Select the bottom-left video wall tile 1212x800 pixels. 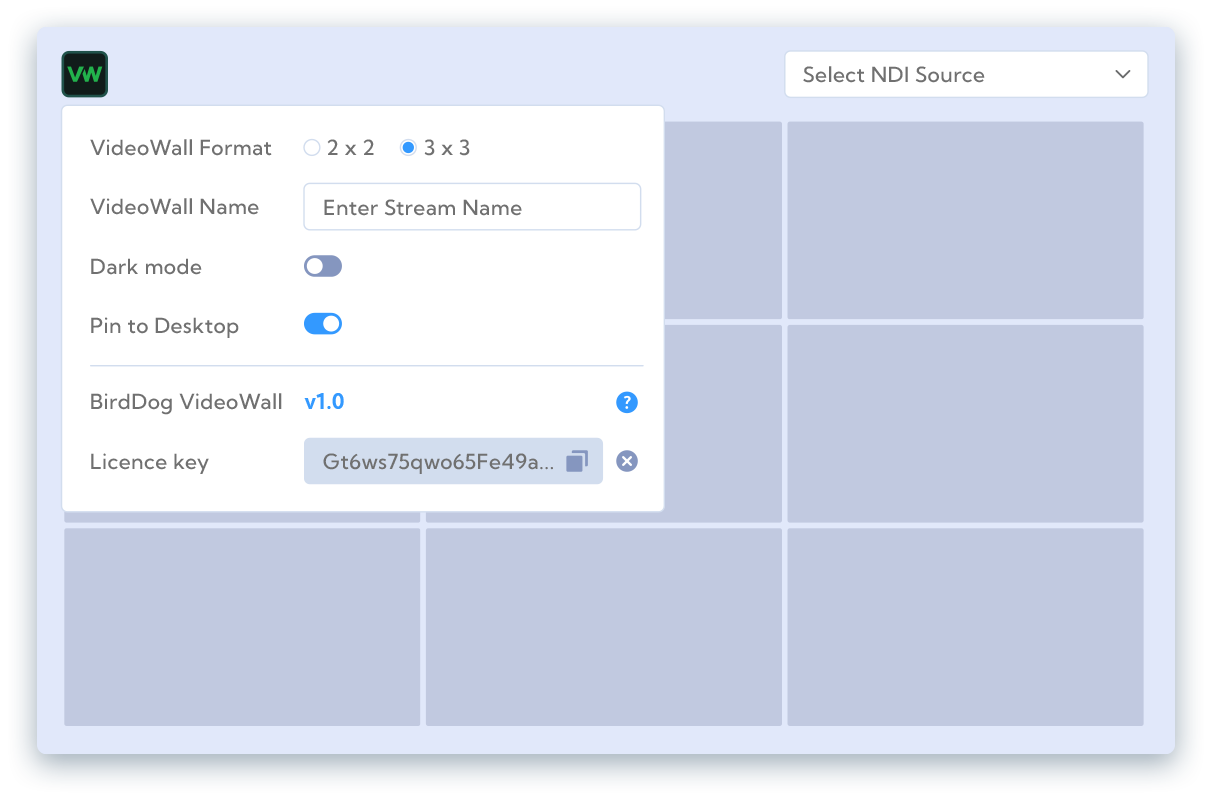pyautogui.click(x=242, y=627)
